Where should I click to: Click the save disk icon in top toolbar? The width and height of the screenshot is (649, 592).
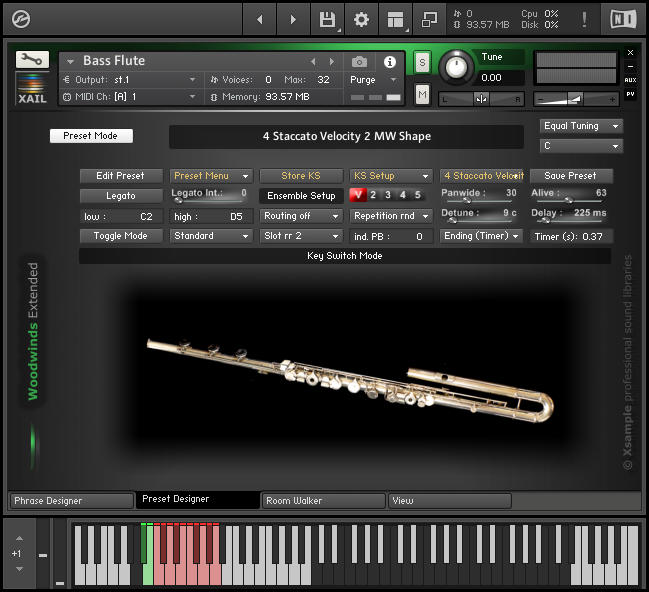tap(327, 19)
